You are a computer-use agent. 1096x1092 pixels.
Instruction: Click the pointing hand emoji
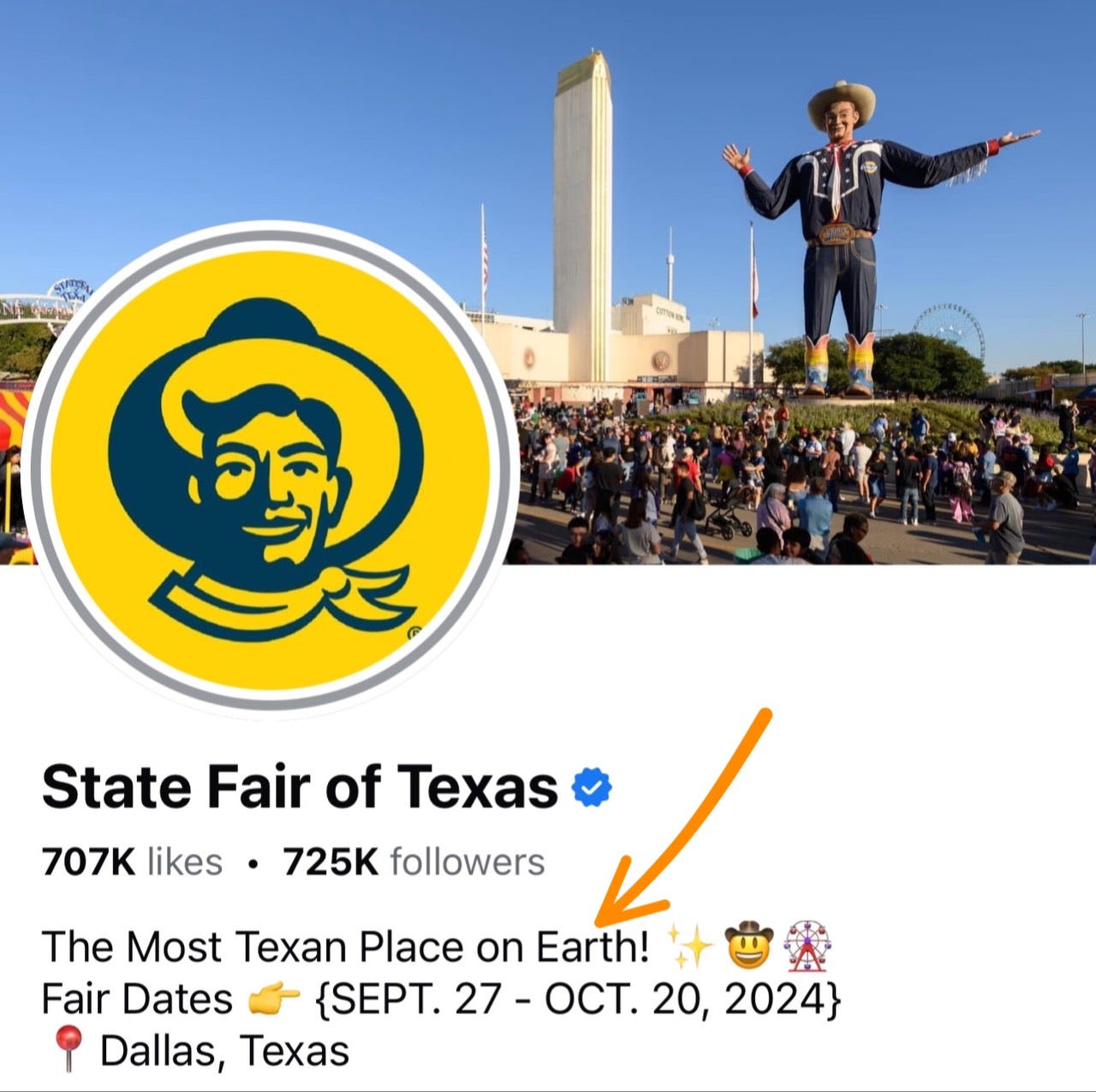(274, 999)
